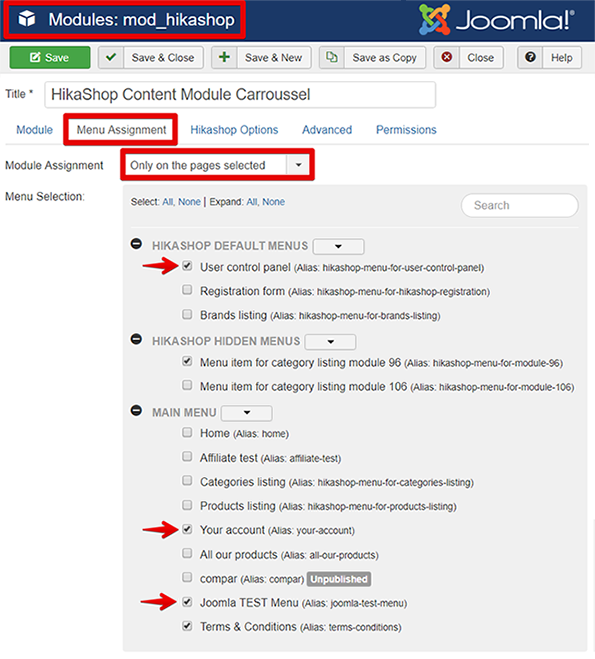Click the Joomla logo
Image resolution: width=595 pixels, height=659 pixels.
point(496,20)
